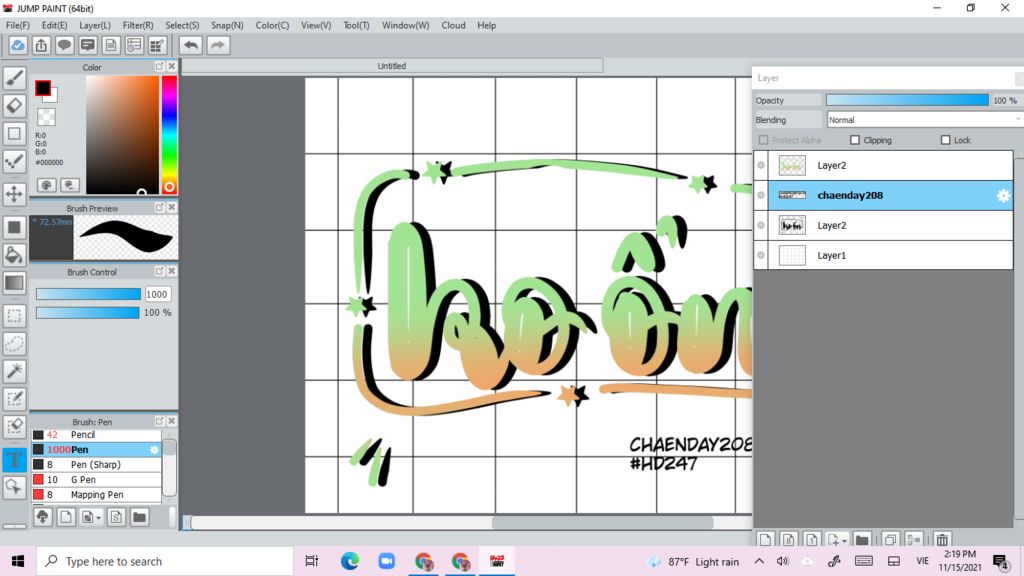Open the File(F) menu

tap(18, 25)
